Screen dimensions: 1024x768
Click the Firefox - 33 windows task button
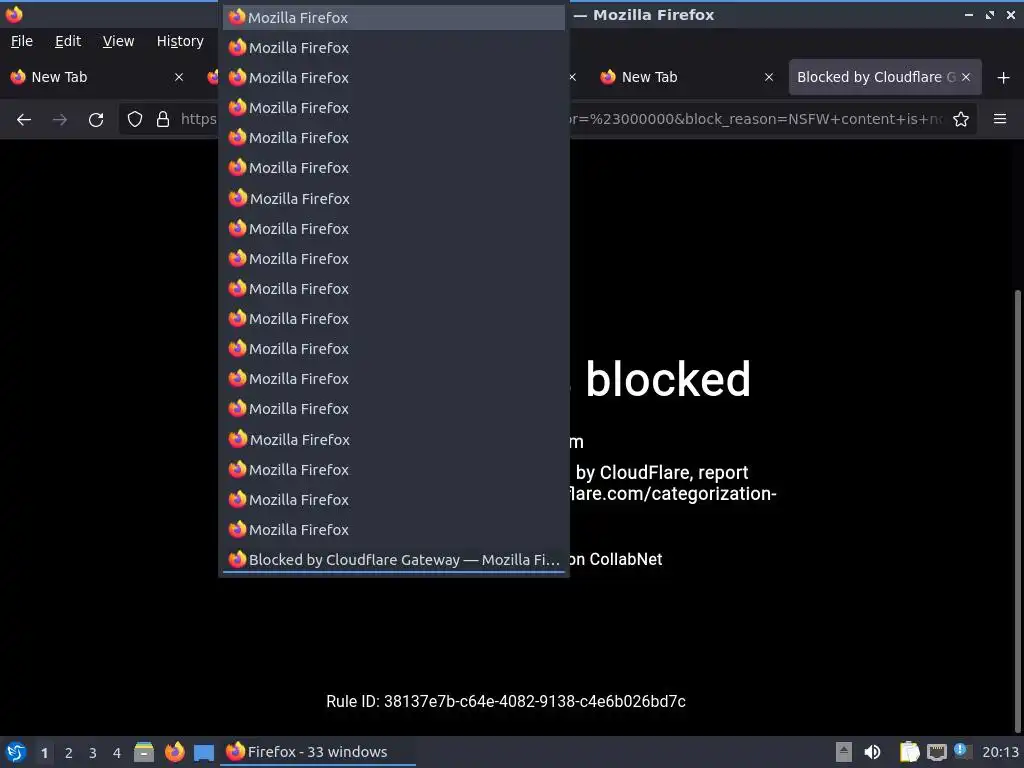pyautogui.click(x=319, y=752)
